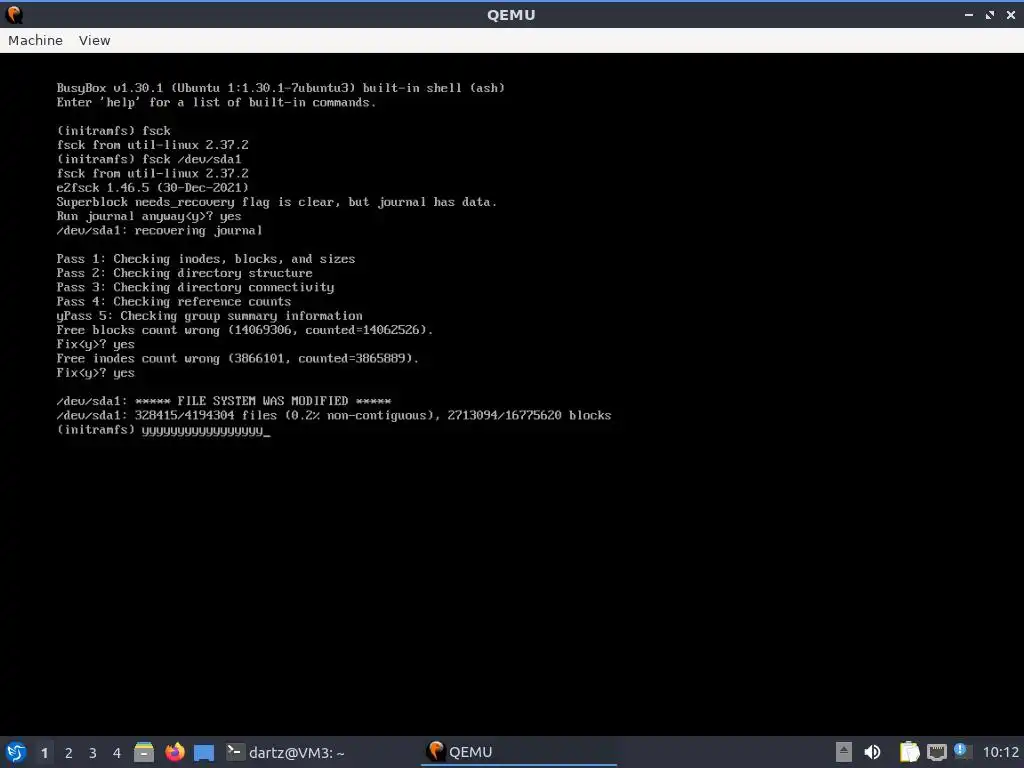Click the 'FILE SYSTEM WAS MODIFIED' line

pos(223,401)
